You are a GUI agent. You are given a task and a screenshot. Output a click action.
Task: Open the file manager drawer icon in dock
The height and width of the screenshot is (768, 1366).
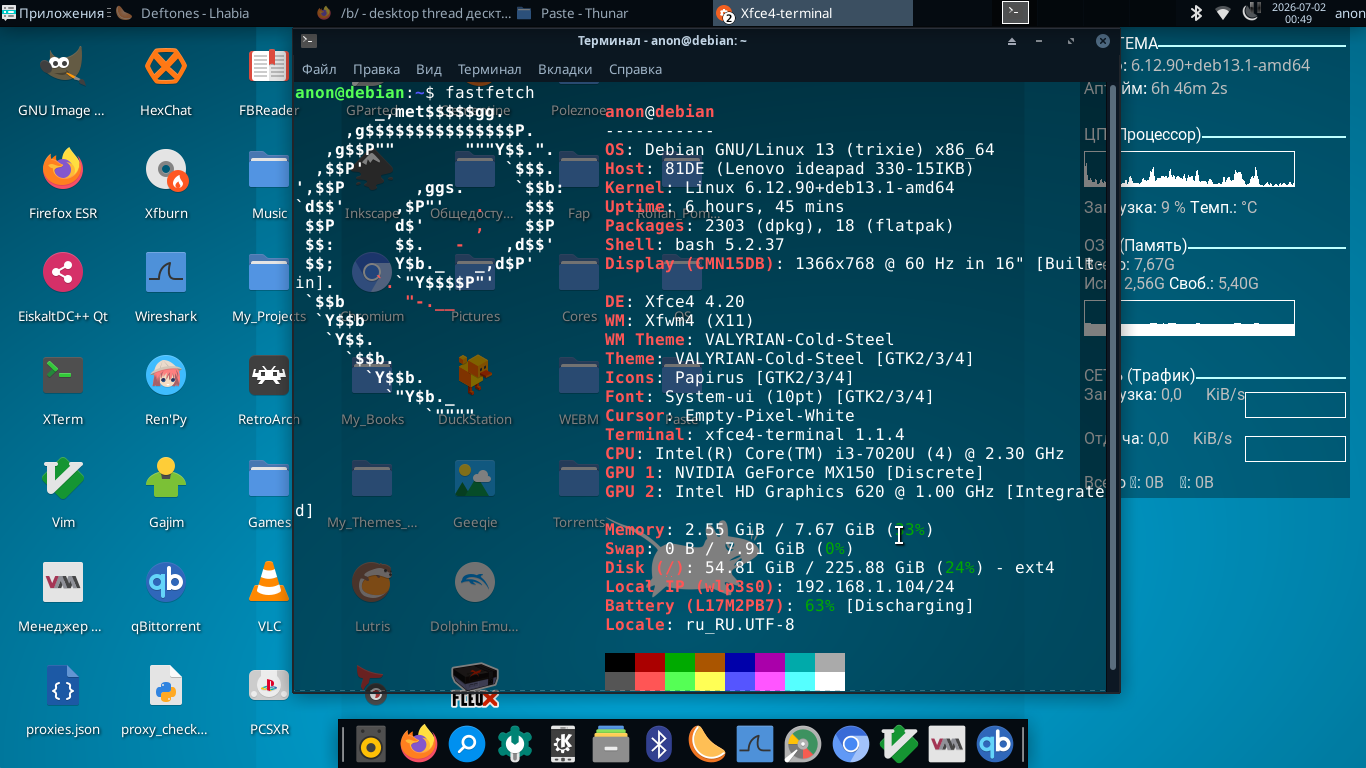pyautogui.click(x=611, y=745)
